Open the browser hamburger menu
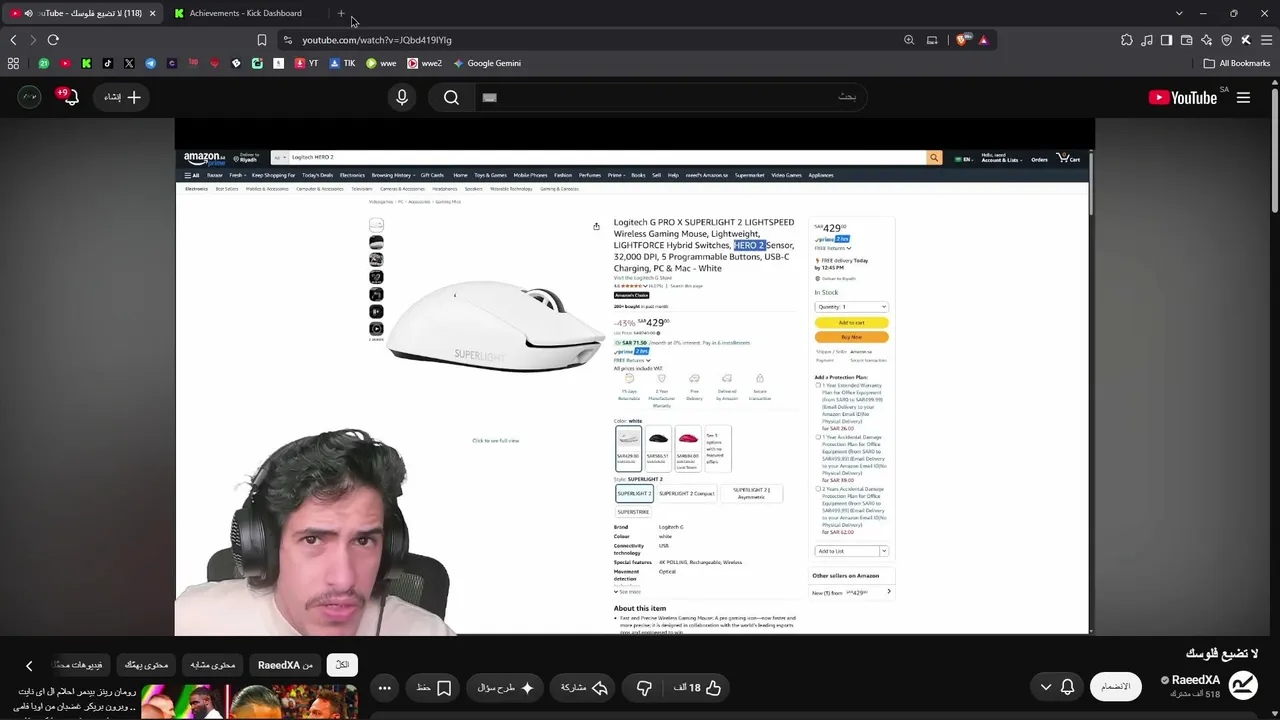1280x720 pixels. pyautogui.click(x=1265, y=40)
